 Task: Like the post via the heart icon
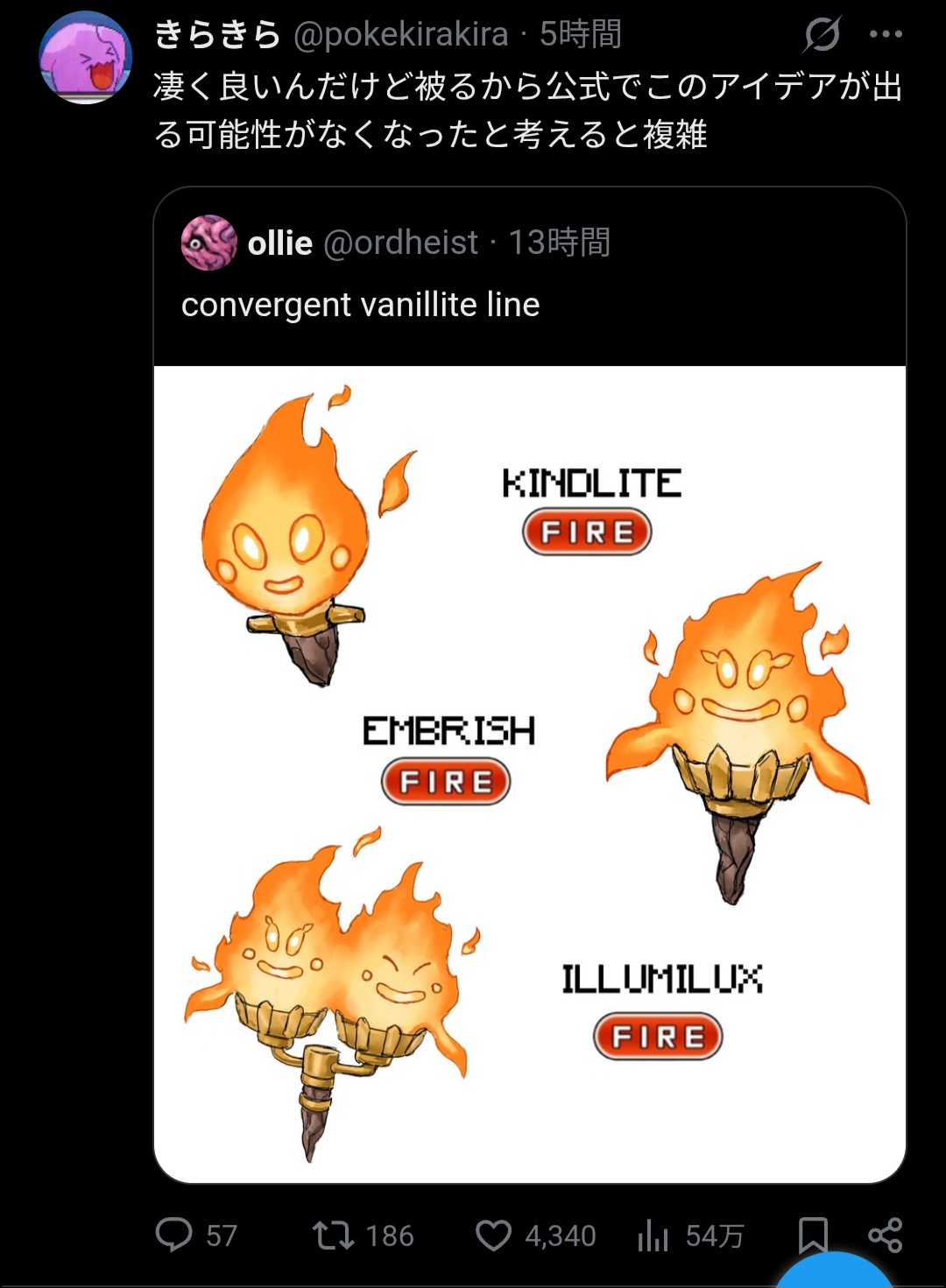point(493,1235)
